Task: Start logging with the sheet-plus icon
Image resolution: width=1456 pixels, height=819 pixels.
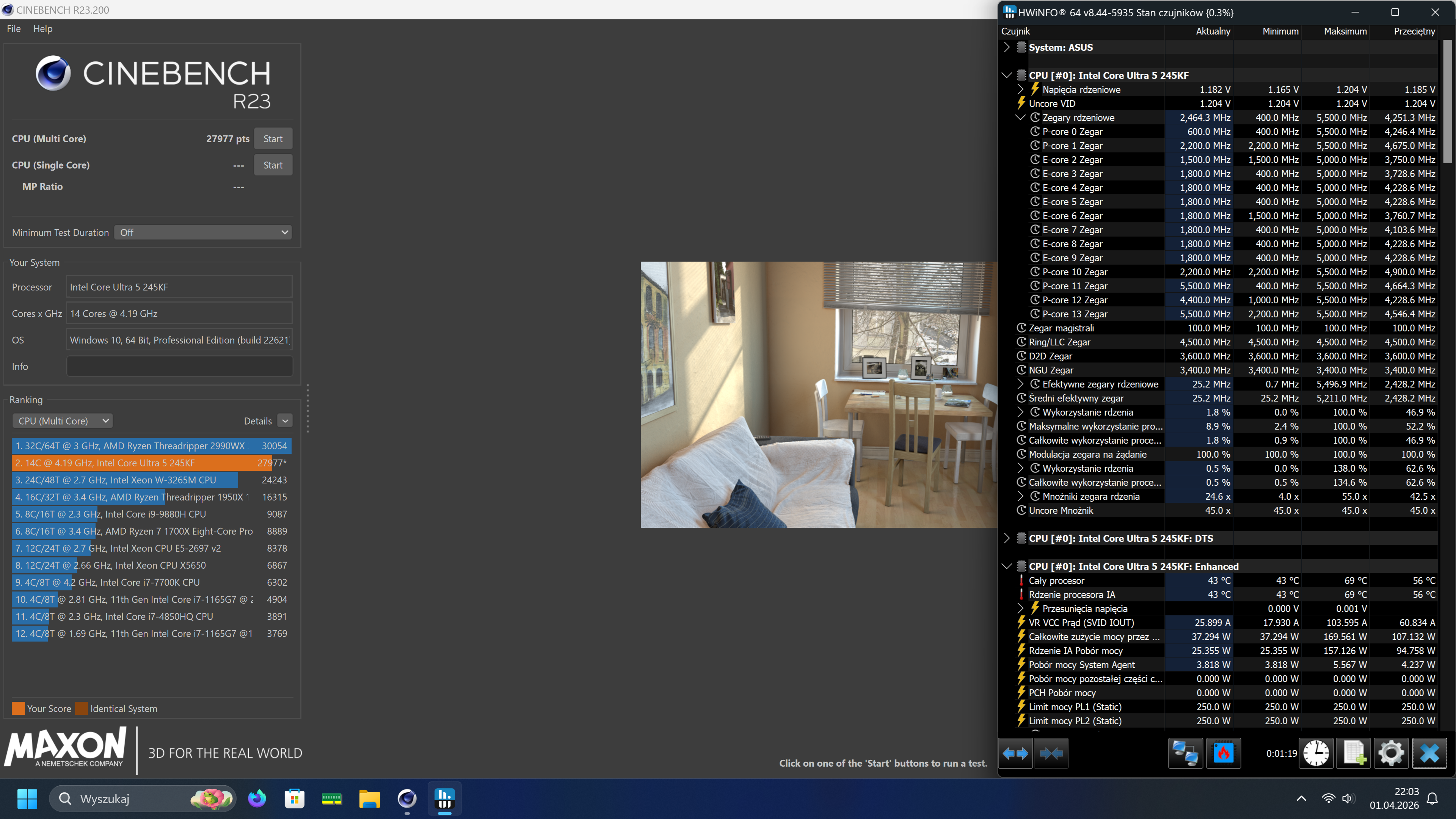Action: tap(1354, 753)
